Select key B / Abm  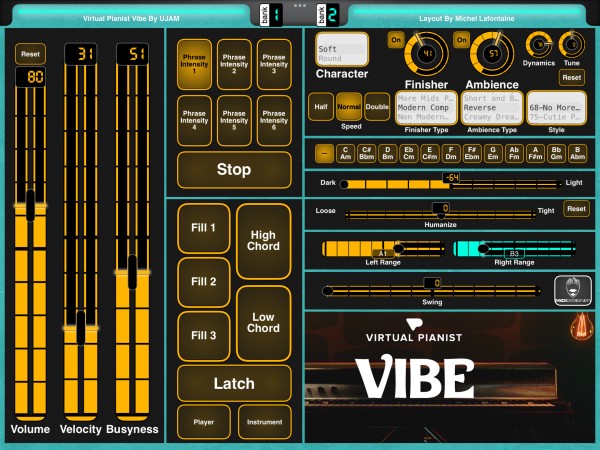point(577,153)
